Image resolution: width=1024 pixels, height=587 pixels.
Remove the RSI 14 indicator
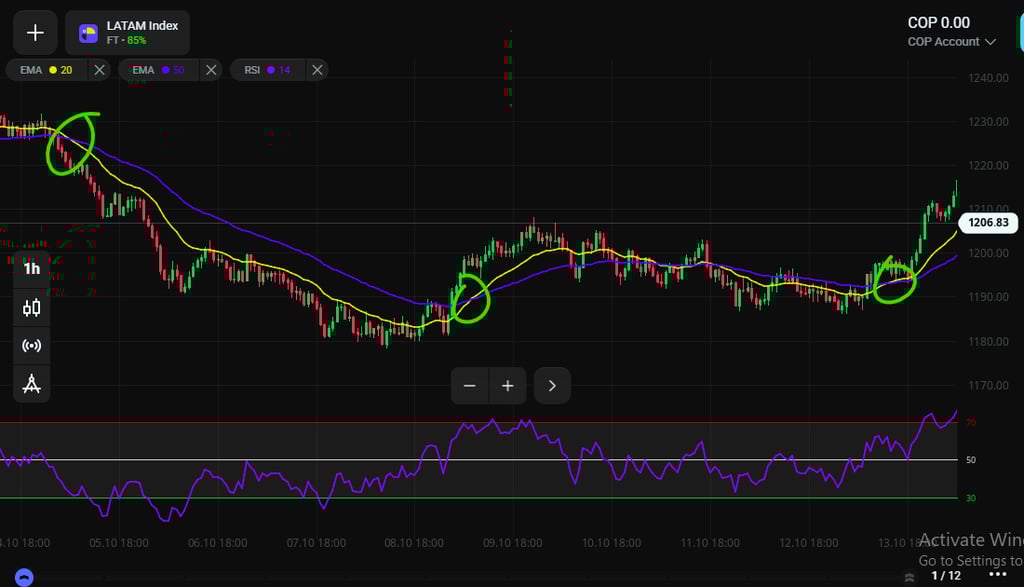point(317,70)
